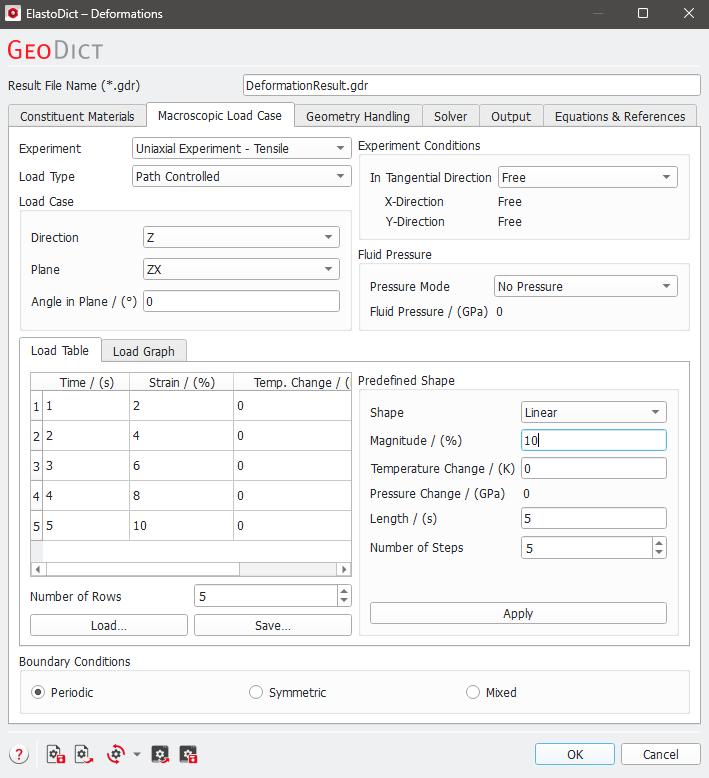This screenshot has height=778, width=709.
Task: Open the help question mark icon
Action: pyautogui.click(x=19, y=755)
